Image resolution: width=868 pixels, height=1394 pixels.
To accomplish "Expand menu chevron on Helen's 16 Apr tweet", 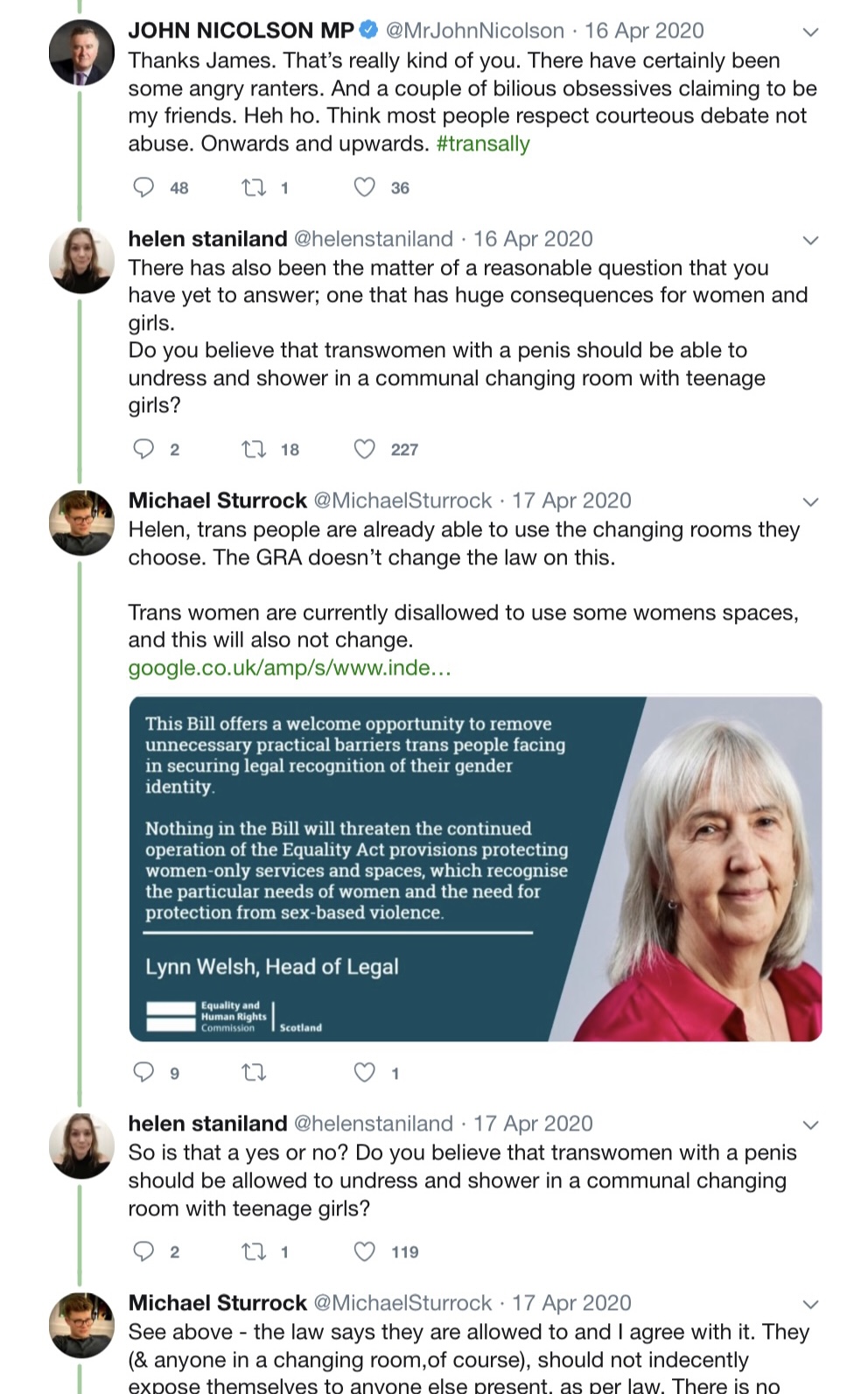I will coord(810,241).
